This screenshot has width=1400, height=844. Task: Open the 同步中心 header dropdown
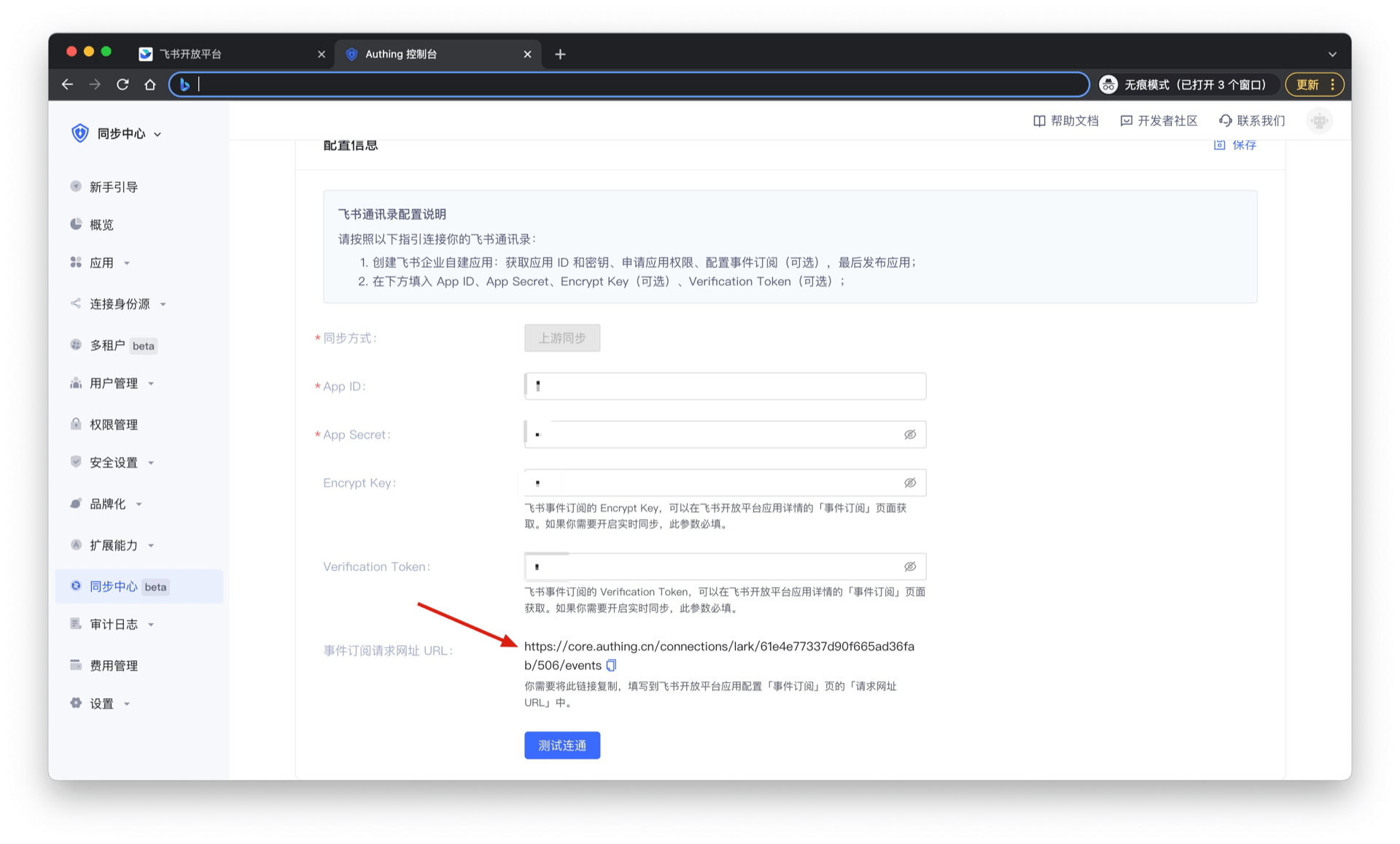[157, 134]
